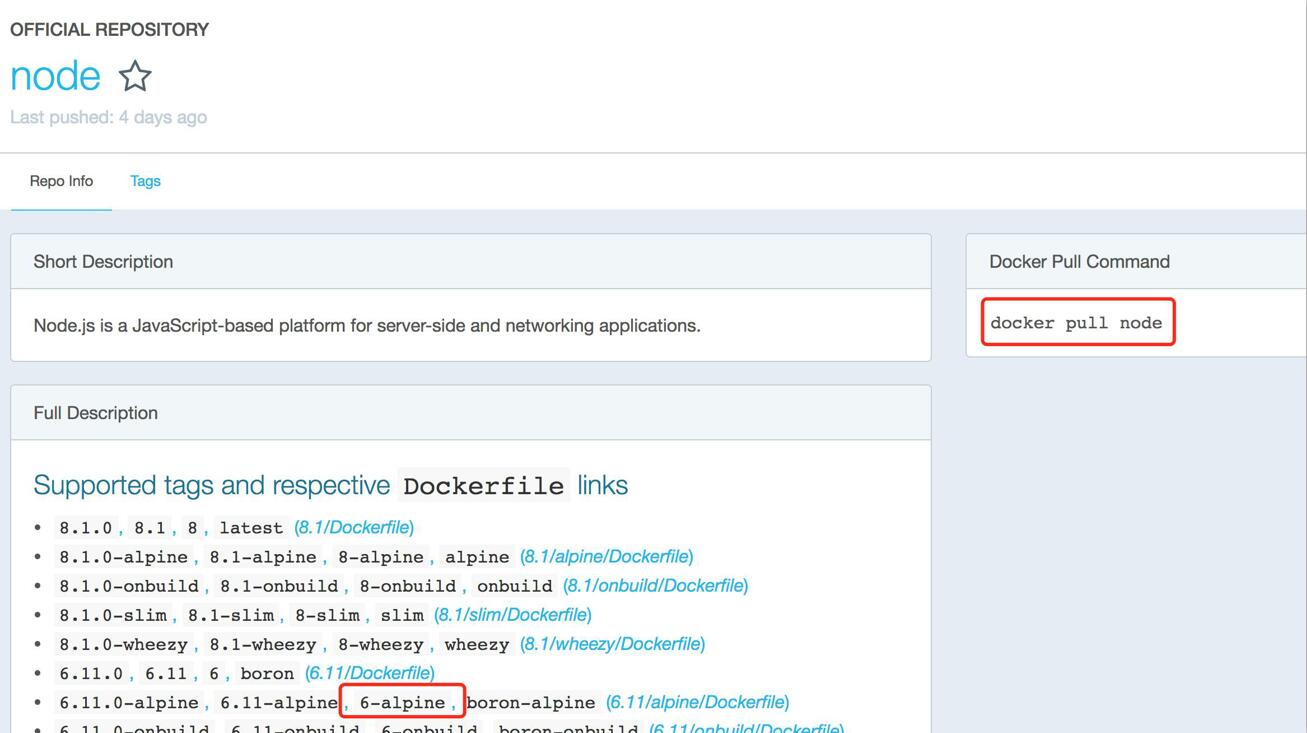Screen dimensions: 1307x733
Task: Click the Full Description panel header
Action: pos(95,413)
